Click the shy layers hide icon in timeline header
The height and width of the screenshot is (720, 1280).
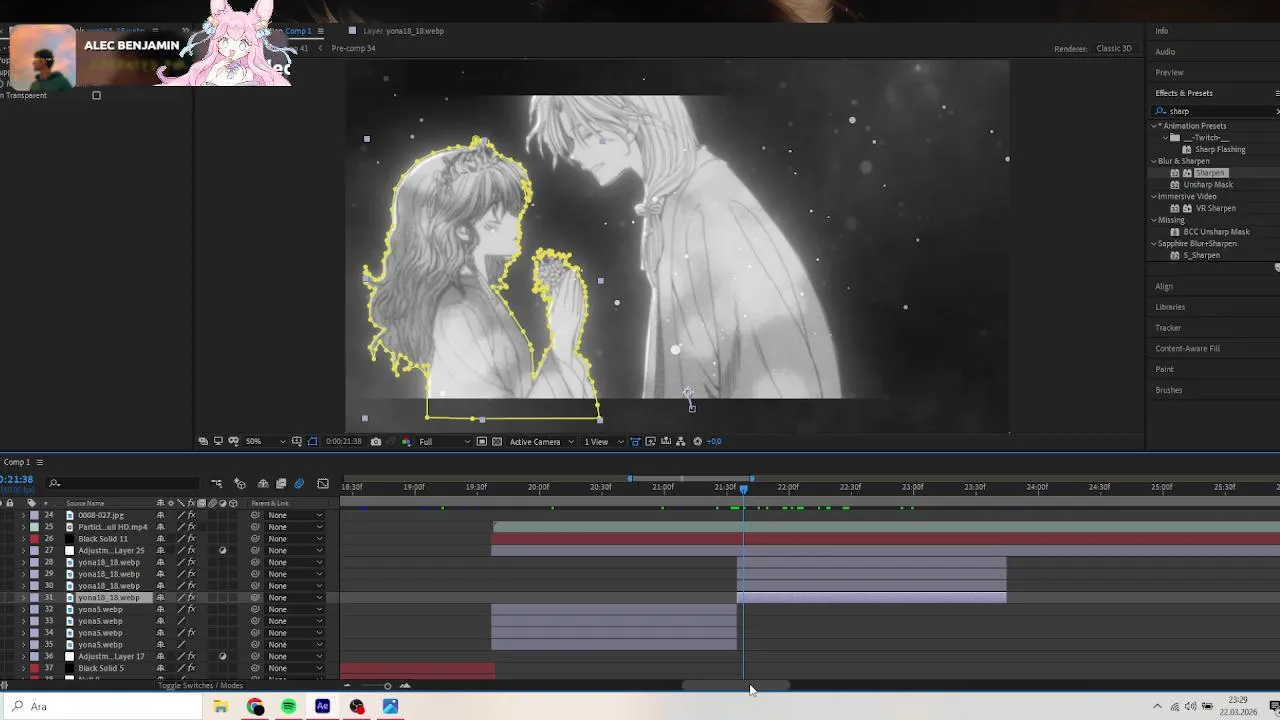263,484
